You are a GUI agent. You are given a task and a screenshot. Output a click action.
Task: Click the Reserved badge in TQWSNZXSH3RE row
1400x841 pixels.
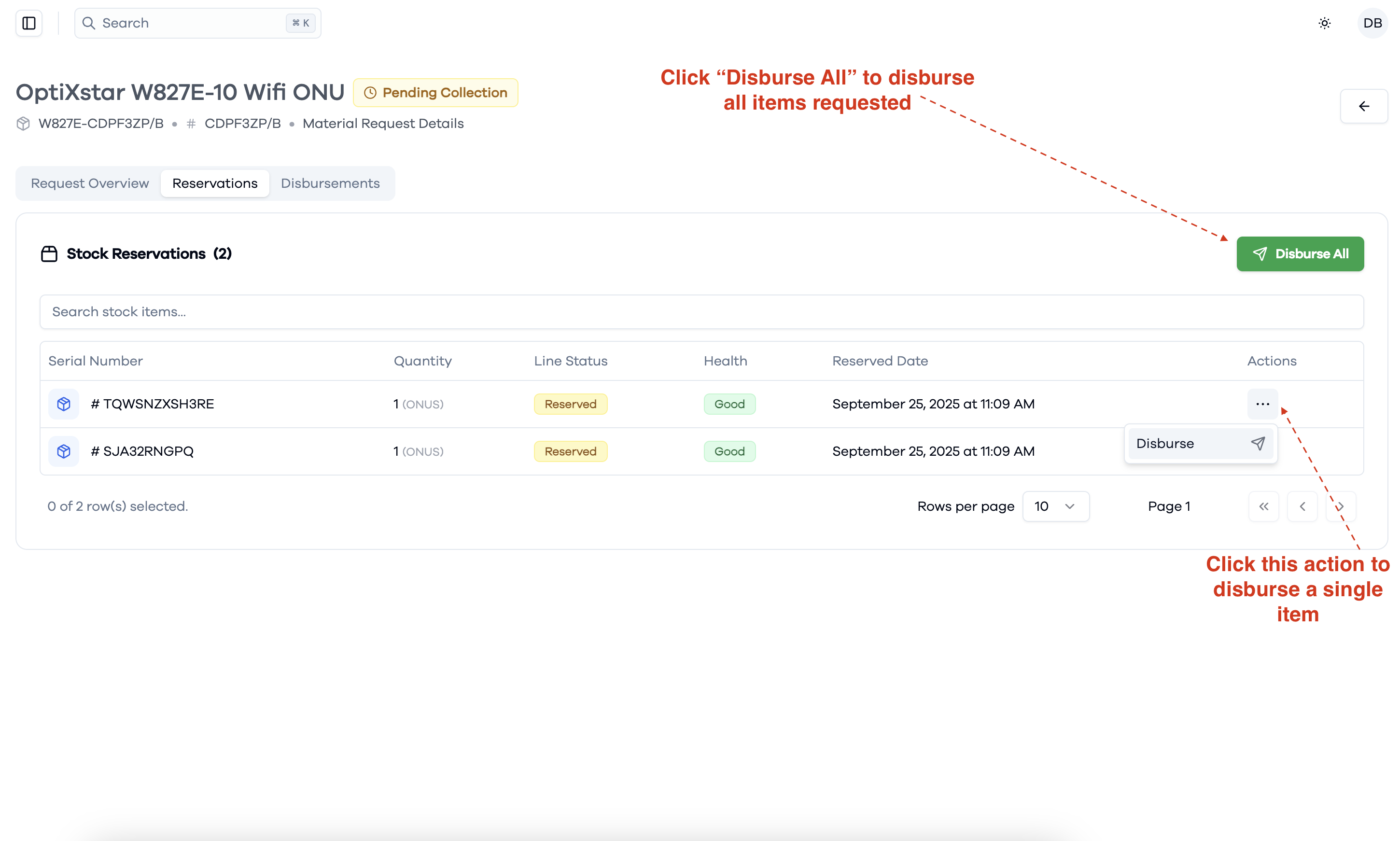(571, 404)
